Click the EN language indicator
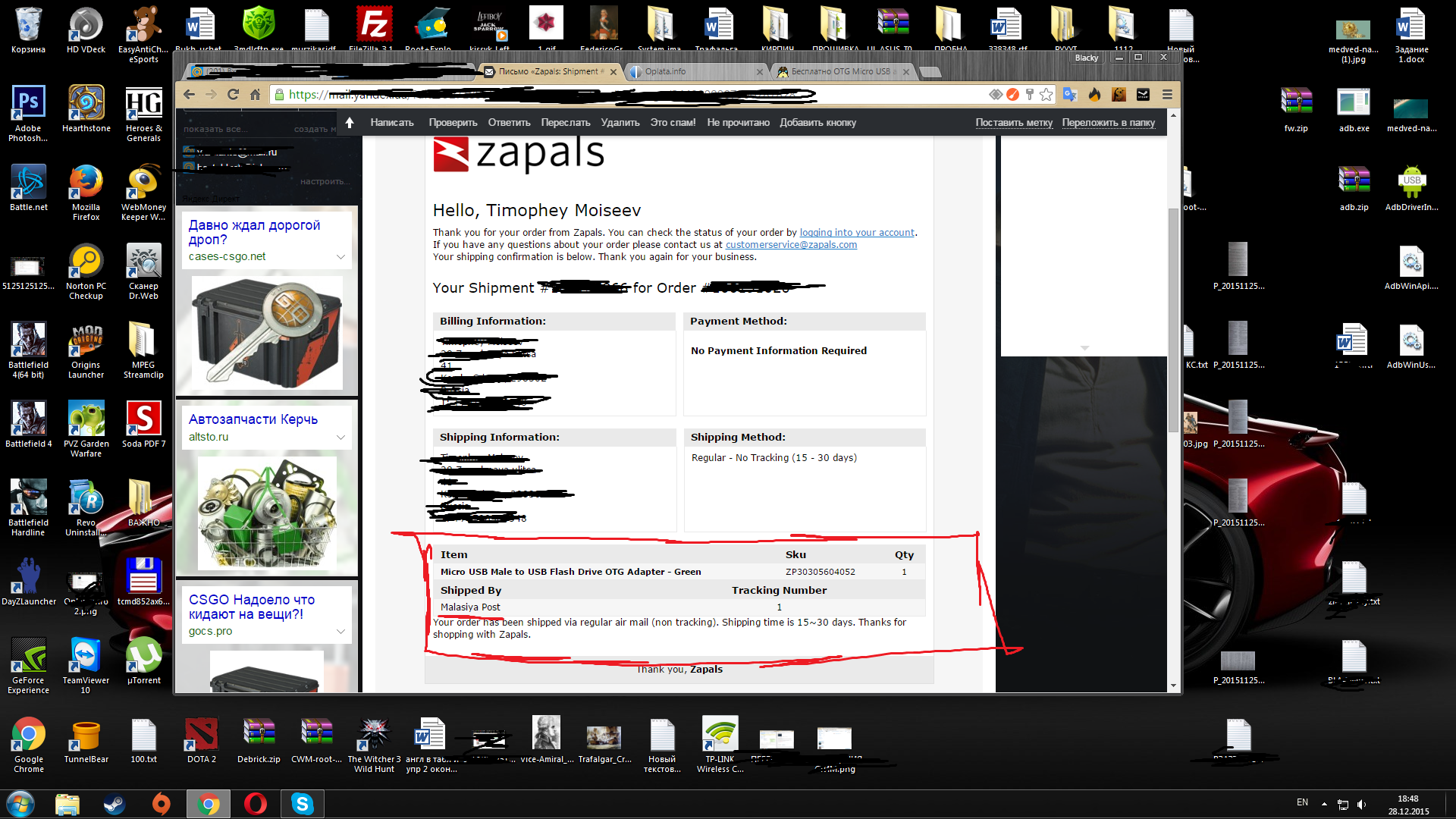The height and width of the screenshot is (819, 1456). pyautogui.click(x=1302, y=802)
